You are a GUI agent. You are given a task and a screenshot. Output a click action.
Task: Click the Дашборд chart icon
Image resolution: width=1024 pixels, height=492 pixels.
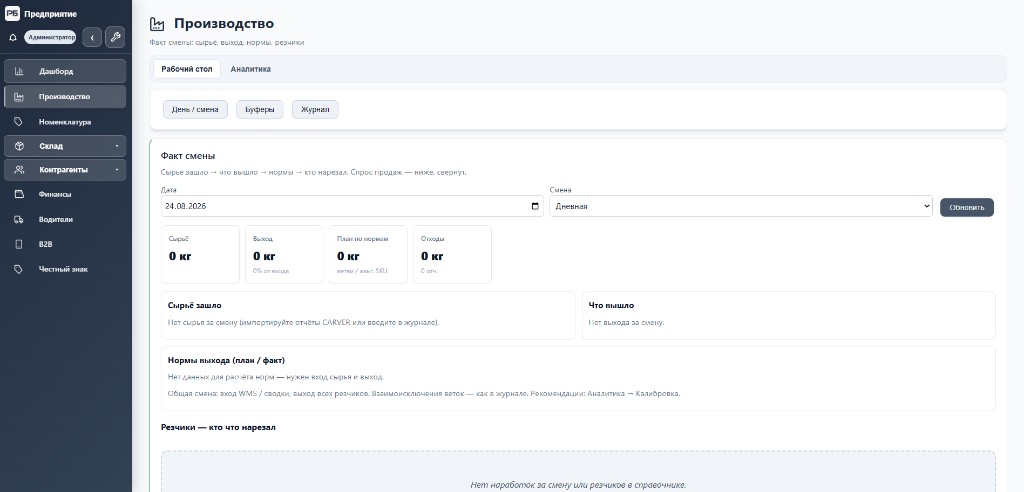pyautogui.click(x=19, y=71)
